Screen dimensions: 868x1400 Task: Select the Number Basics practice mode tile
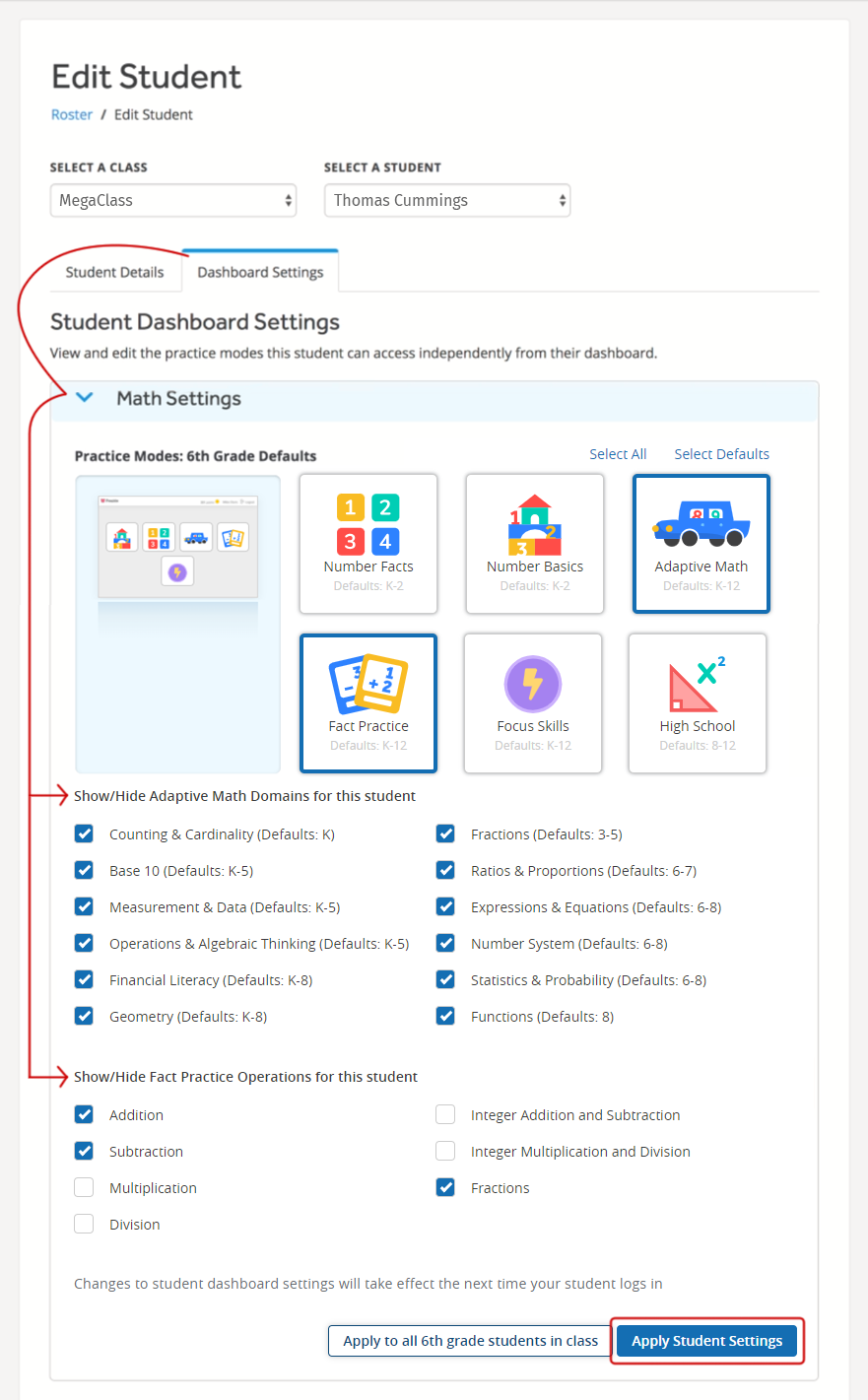click(x=534, y=543)
